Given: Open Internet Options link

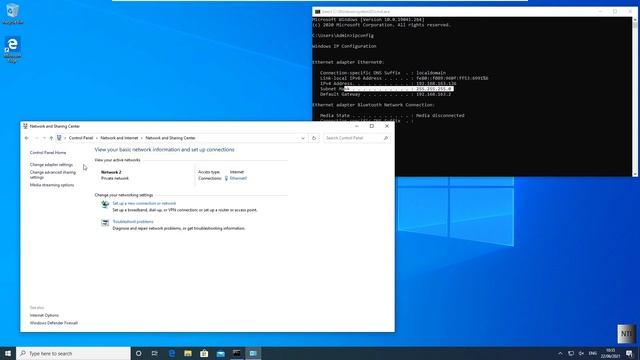Looking at the screenshot, I should [x=44, y=316].
